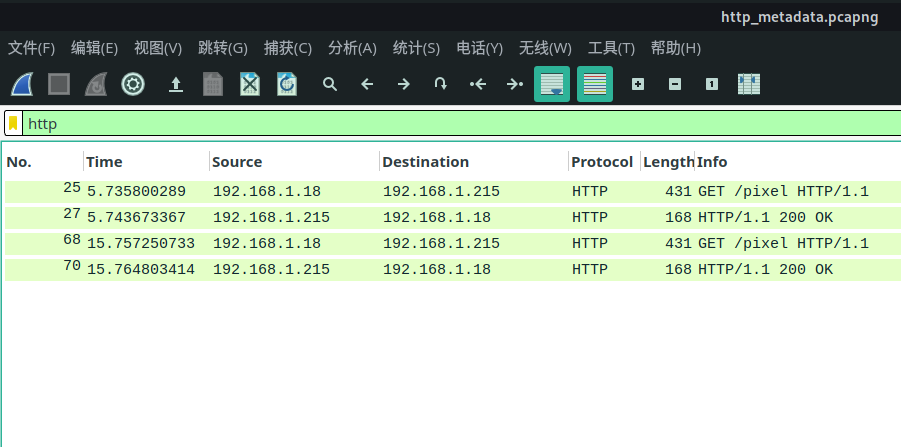
Task: Open display filter bookmark dropdown
Action: pyautogui.click(x=13, y=123)
